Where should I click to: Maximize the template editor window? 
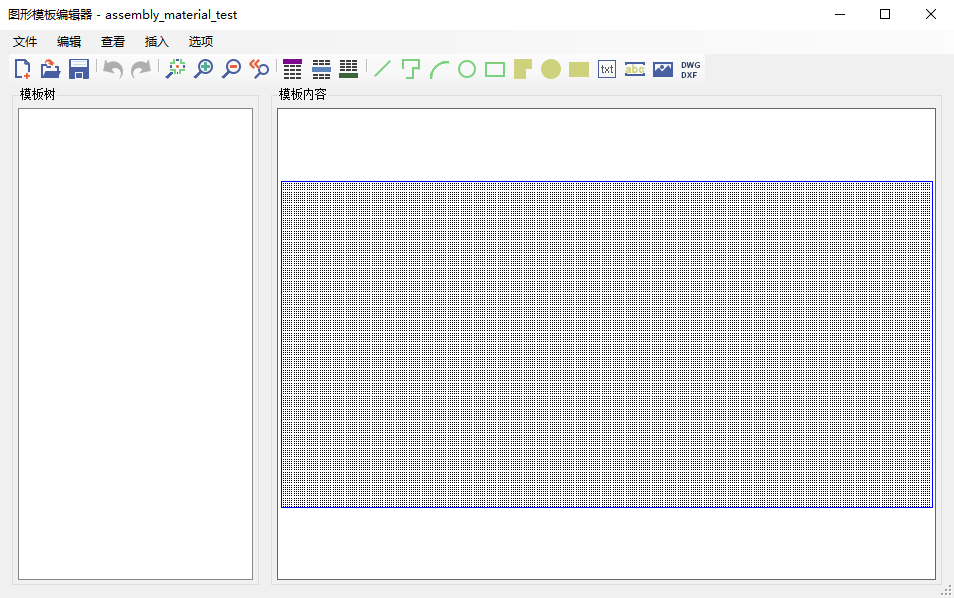click(x=885, y=14)
